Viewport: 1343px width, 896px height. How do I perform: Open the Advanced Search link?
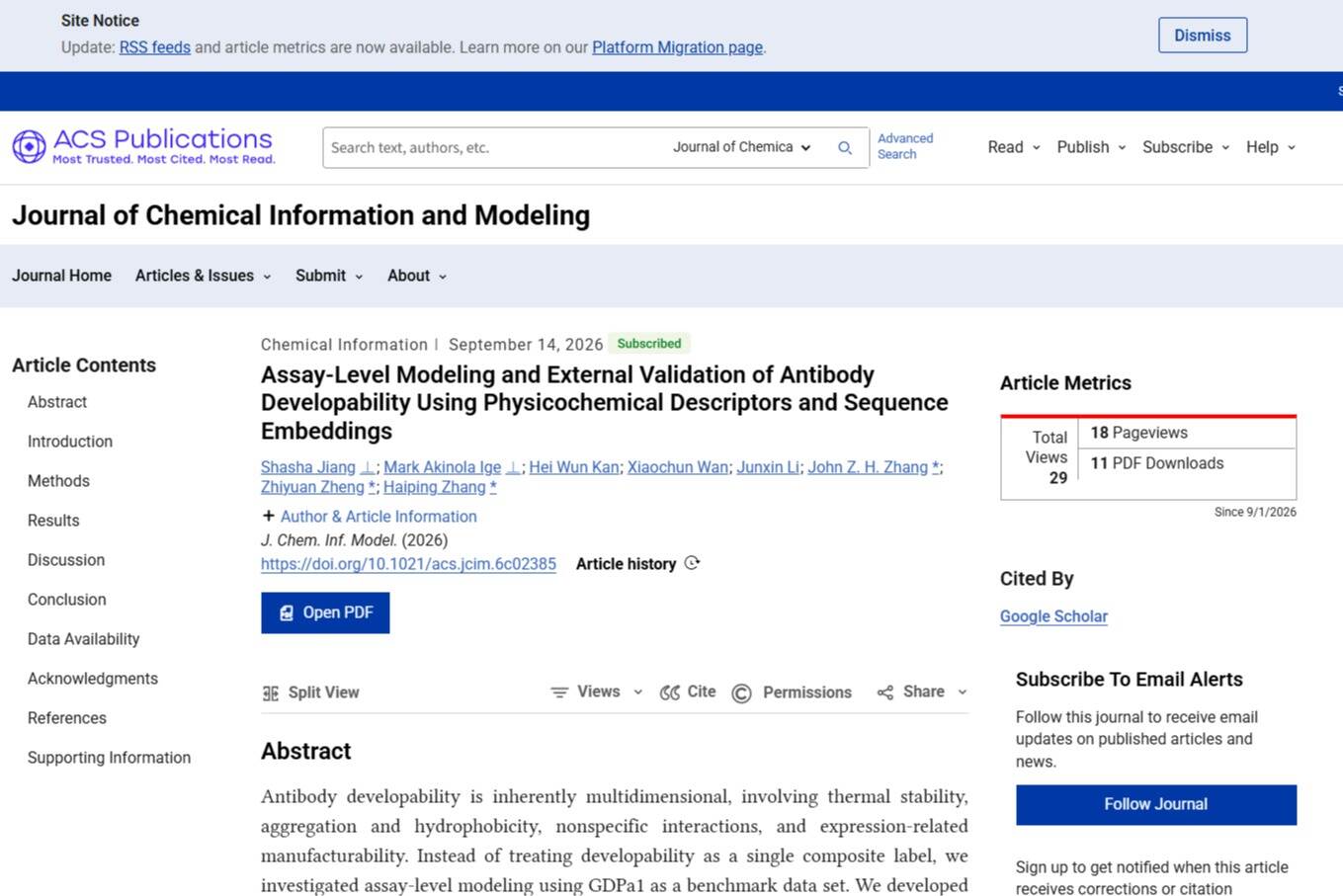[x=905, y=146]
